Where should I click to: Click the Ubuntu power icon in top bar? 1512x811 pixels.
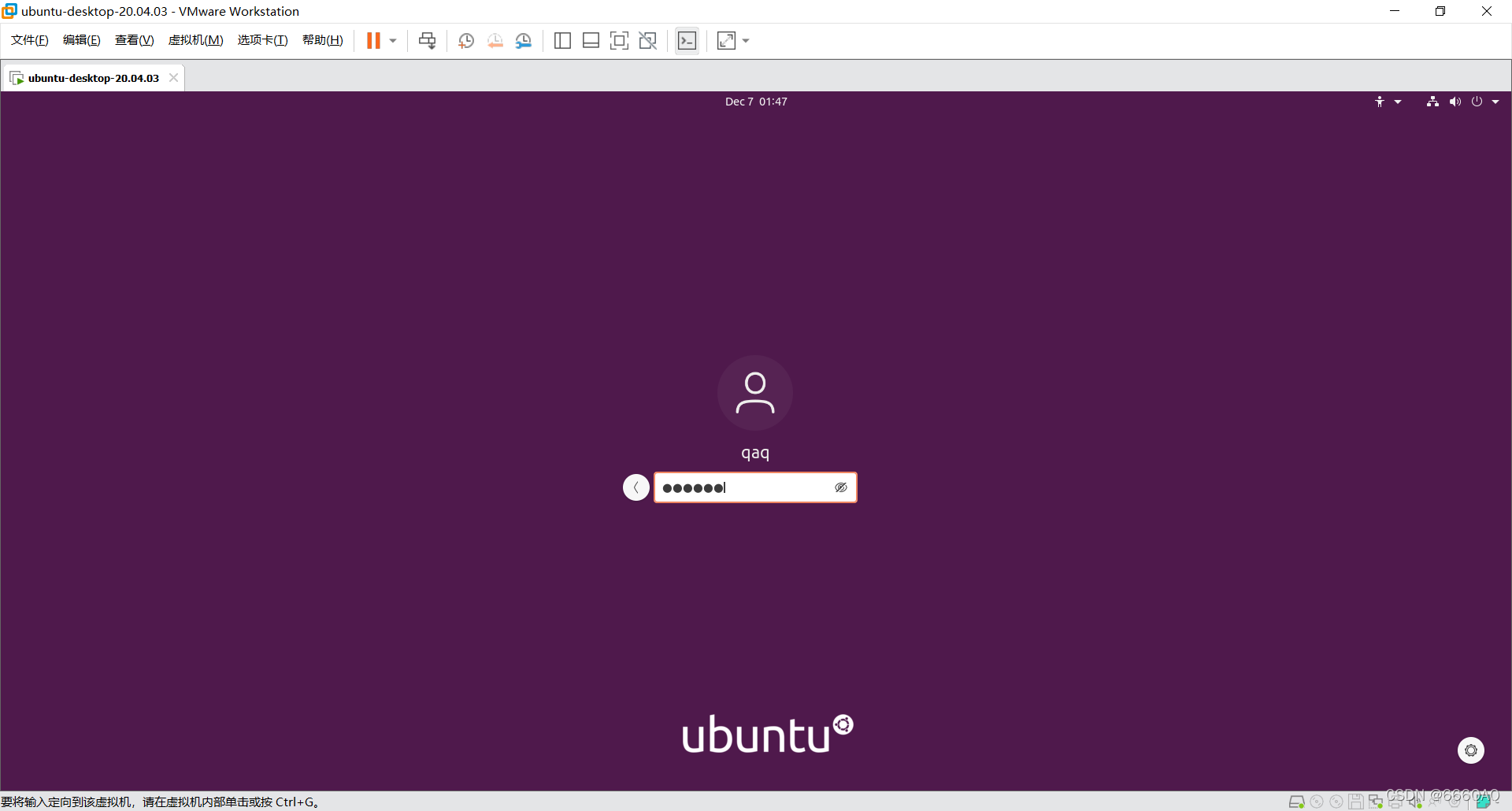point(1477,102)
